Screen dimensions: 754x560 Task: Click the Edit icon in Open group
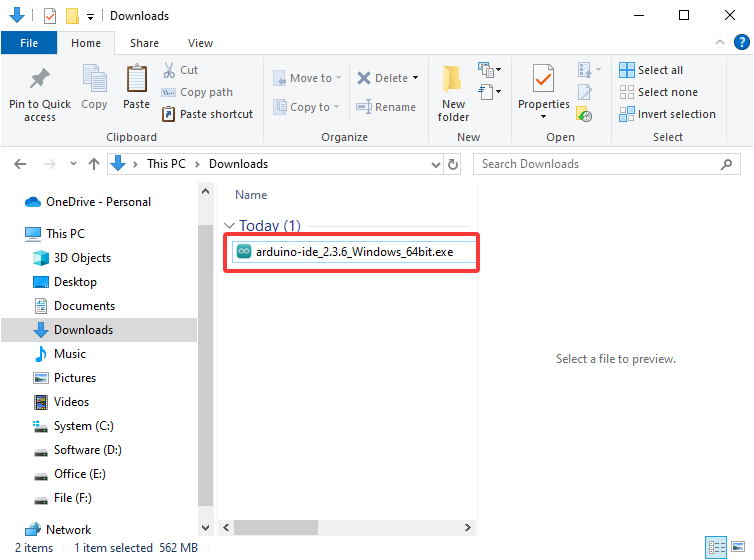(x=585, y=92)
